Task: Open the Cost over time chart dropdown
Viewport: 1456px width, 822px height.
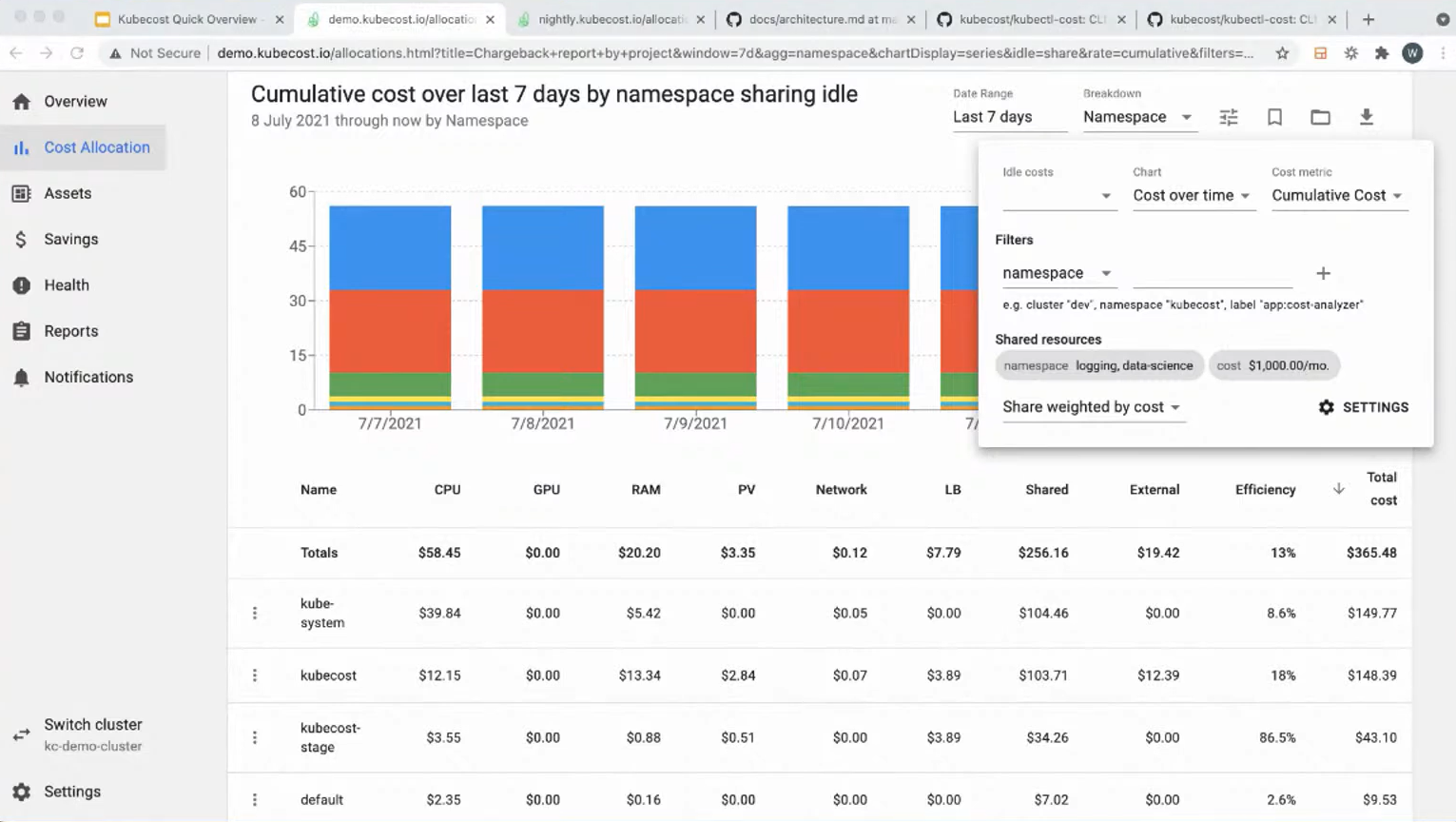Action: coord(1191,196)
